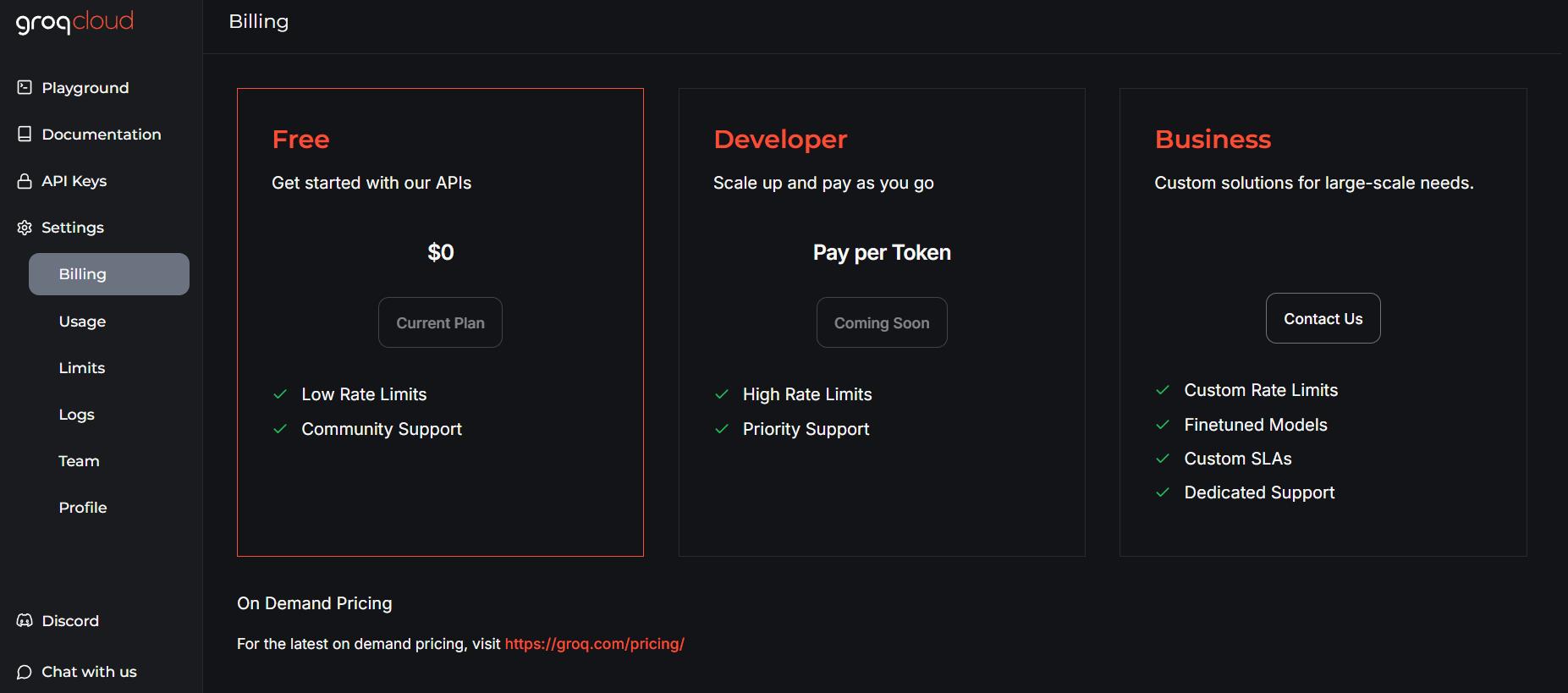
Task: Click the Coming Soon button
Action: [881, 322]
